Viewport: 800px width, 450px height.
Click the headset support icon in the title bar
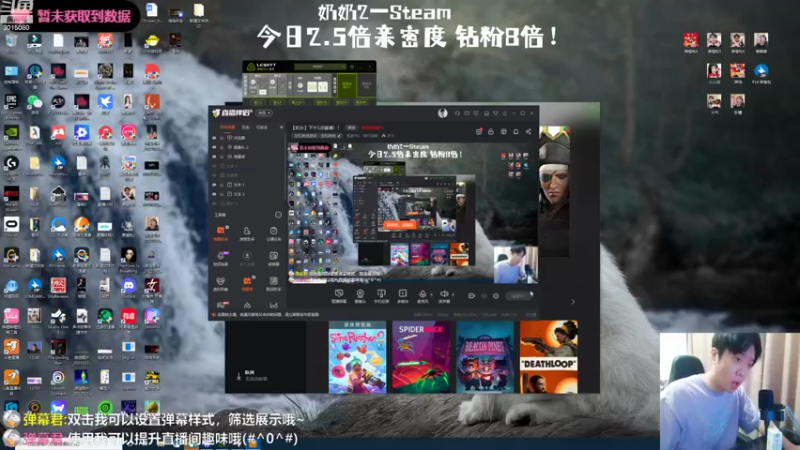click(457, 113)
